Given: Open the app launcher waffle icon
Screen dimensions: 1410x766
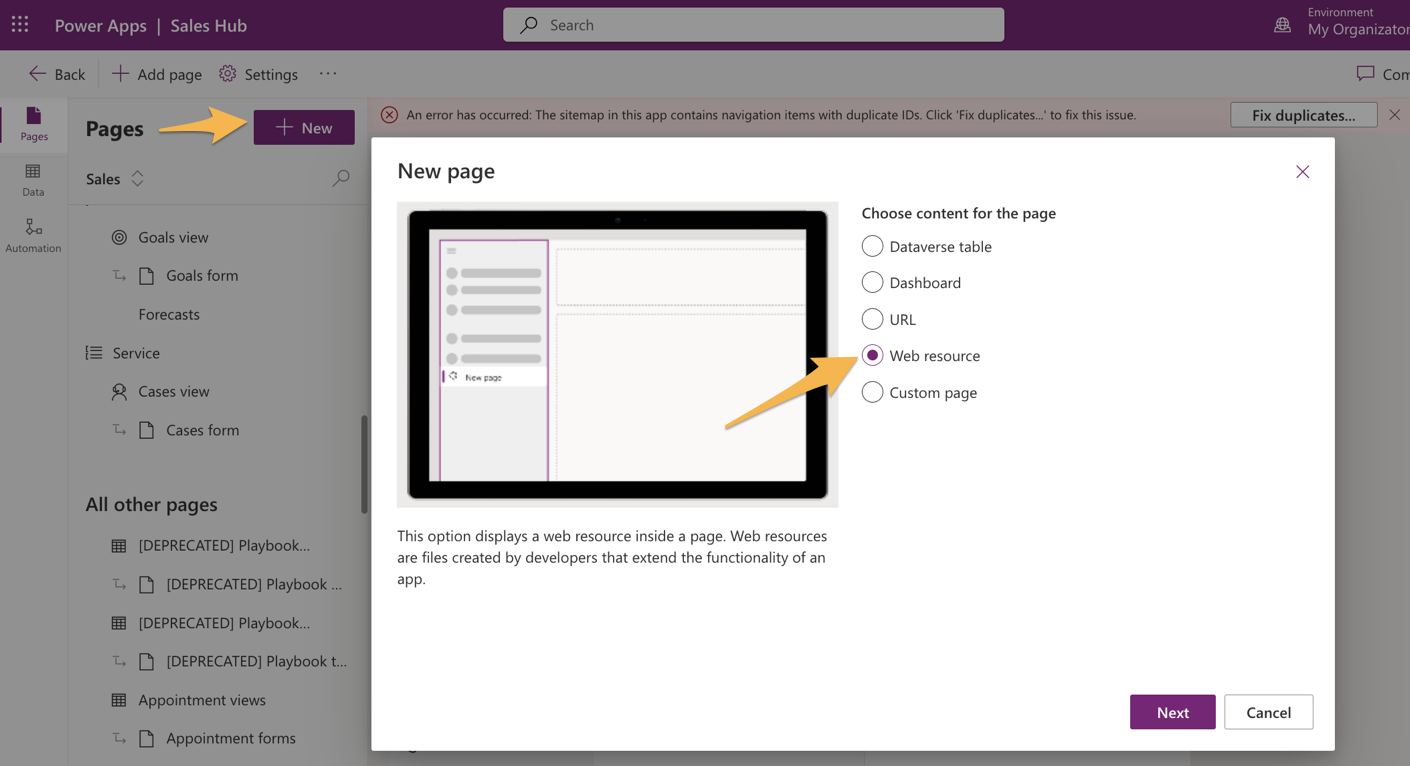Looking at the screenshot, I should click(x=20, y=24).
